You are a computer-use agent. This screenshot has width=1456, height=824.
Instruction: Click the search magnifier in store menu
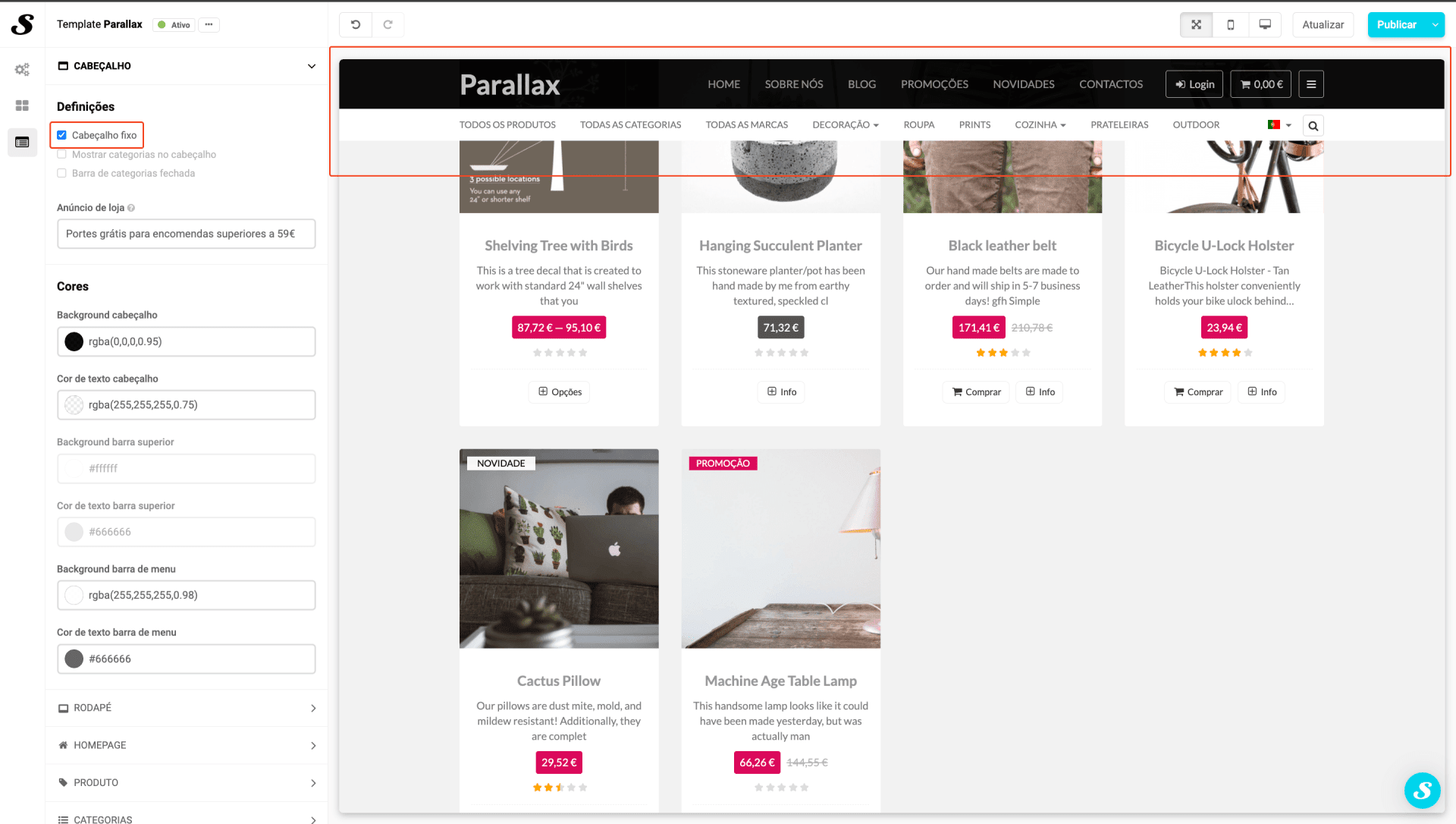tap(1313, 126)
